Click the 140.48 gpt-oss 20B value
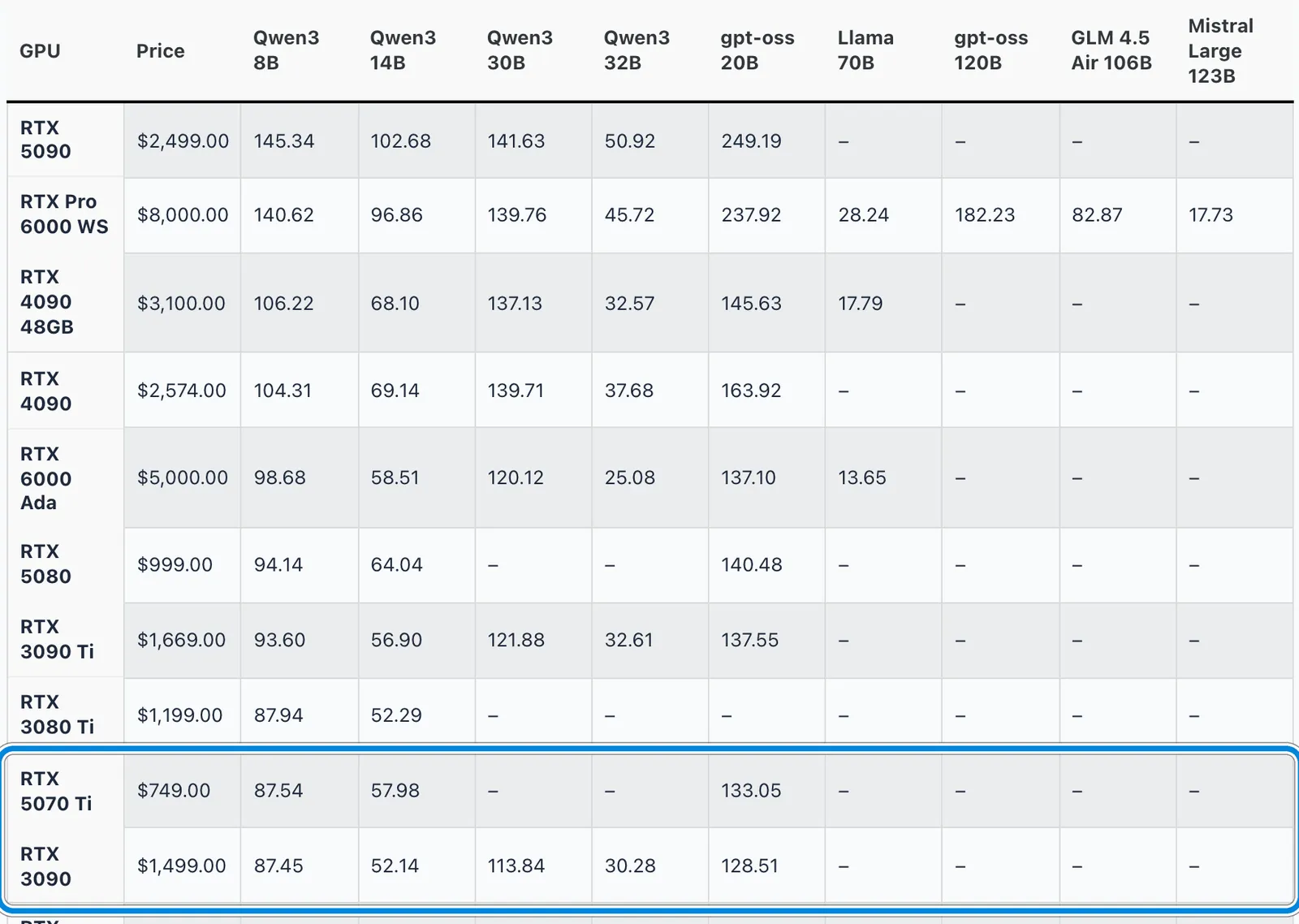1299x924 pixels. coord(752,564)
